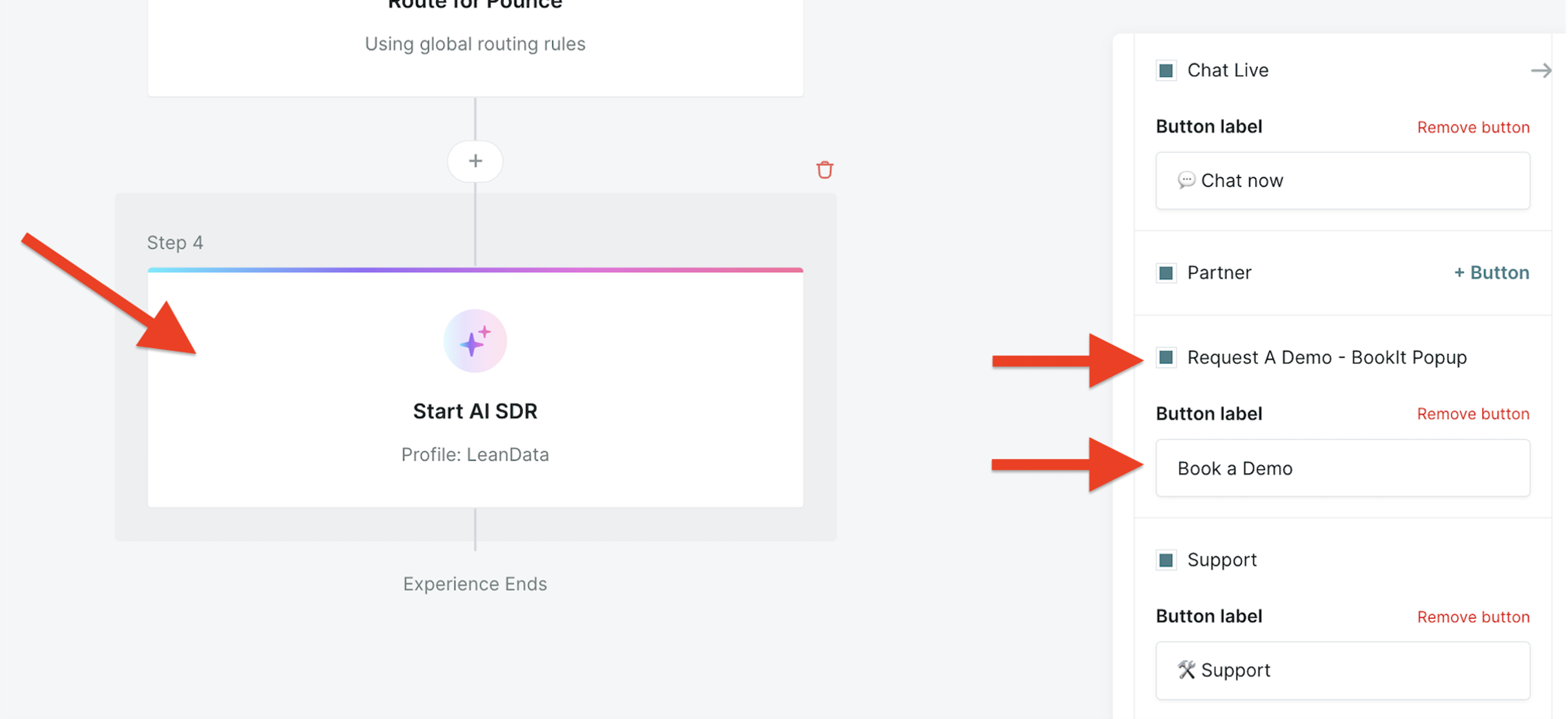1568x719 pixels.
Task: Click the arrow beside Chat Live
Action: (1541, 70)
